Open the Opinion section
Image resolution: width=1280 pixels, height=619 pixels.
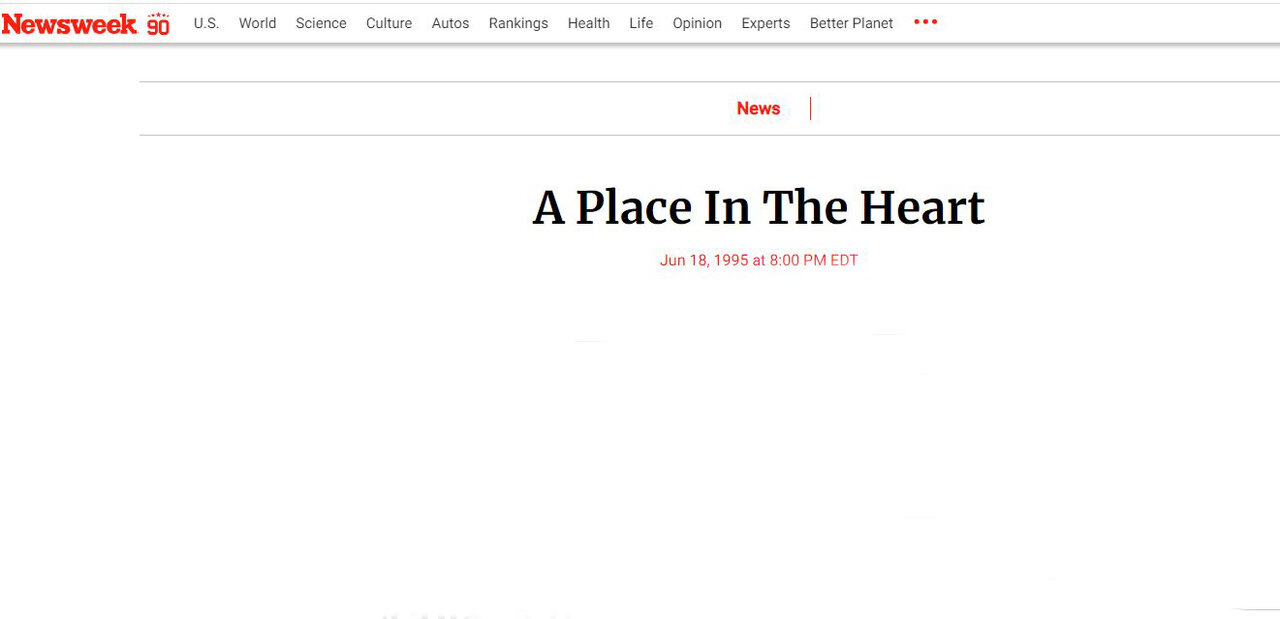697,23
